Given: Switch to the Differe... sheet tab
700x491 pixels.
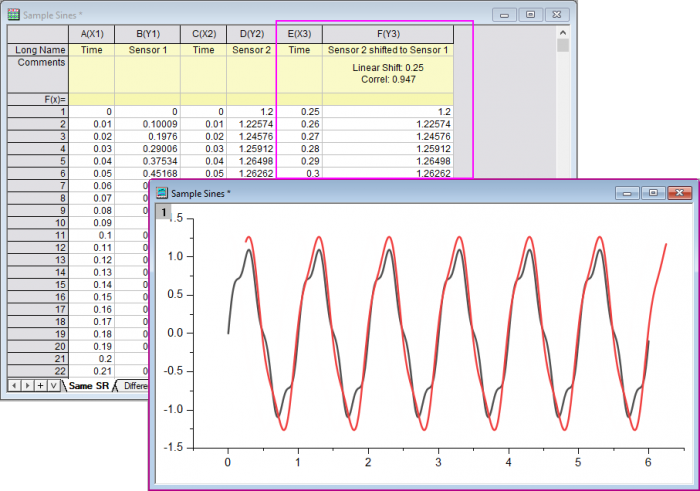Looking at the screenshot, I should [x=135, y=386].
